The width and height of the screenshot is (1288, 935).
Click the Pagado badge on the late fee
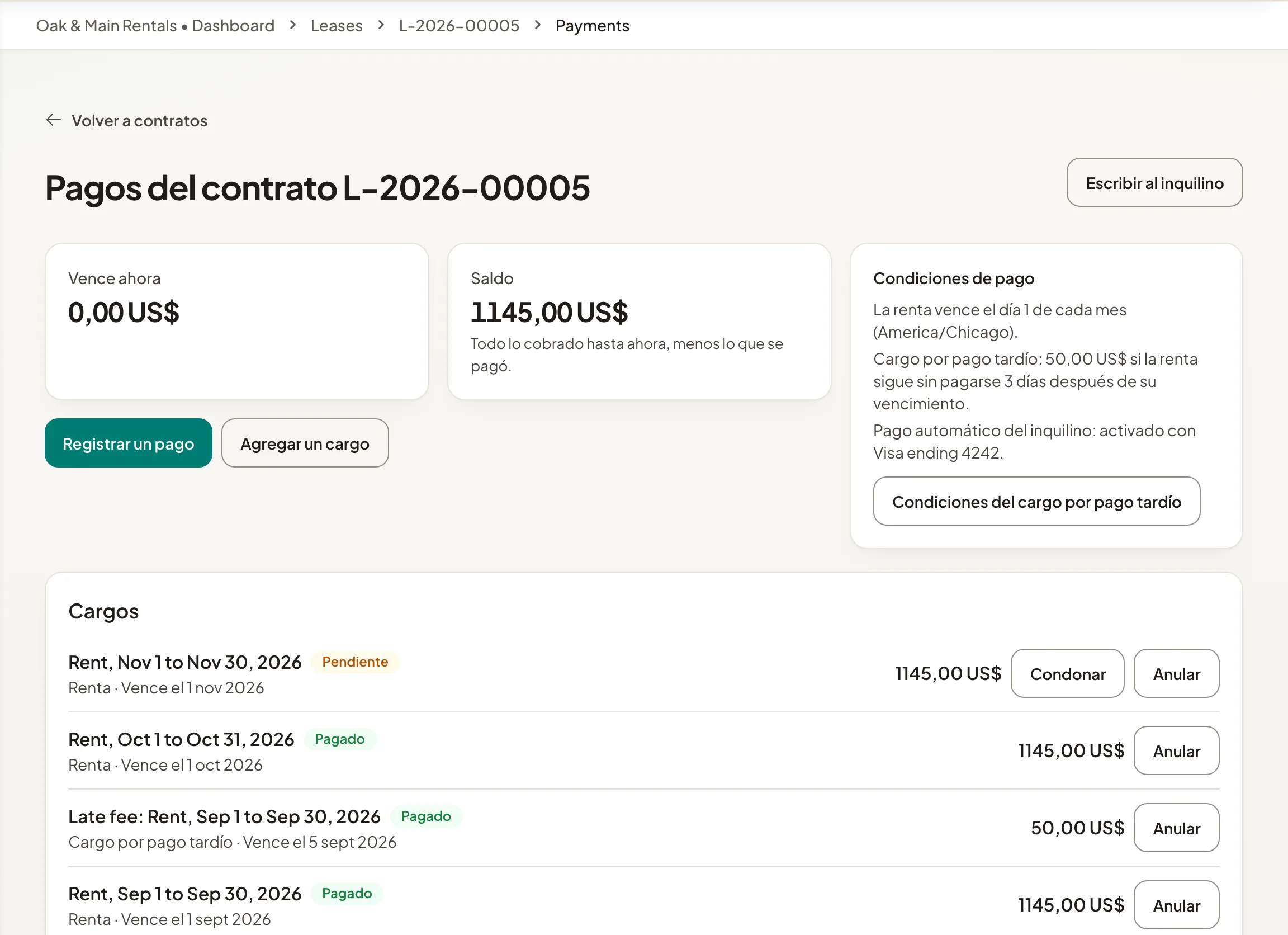click(426, 817)
